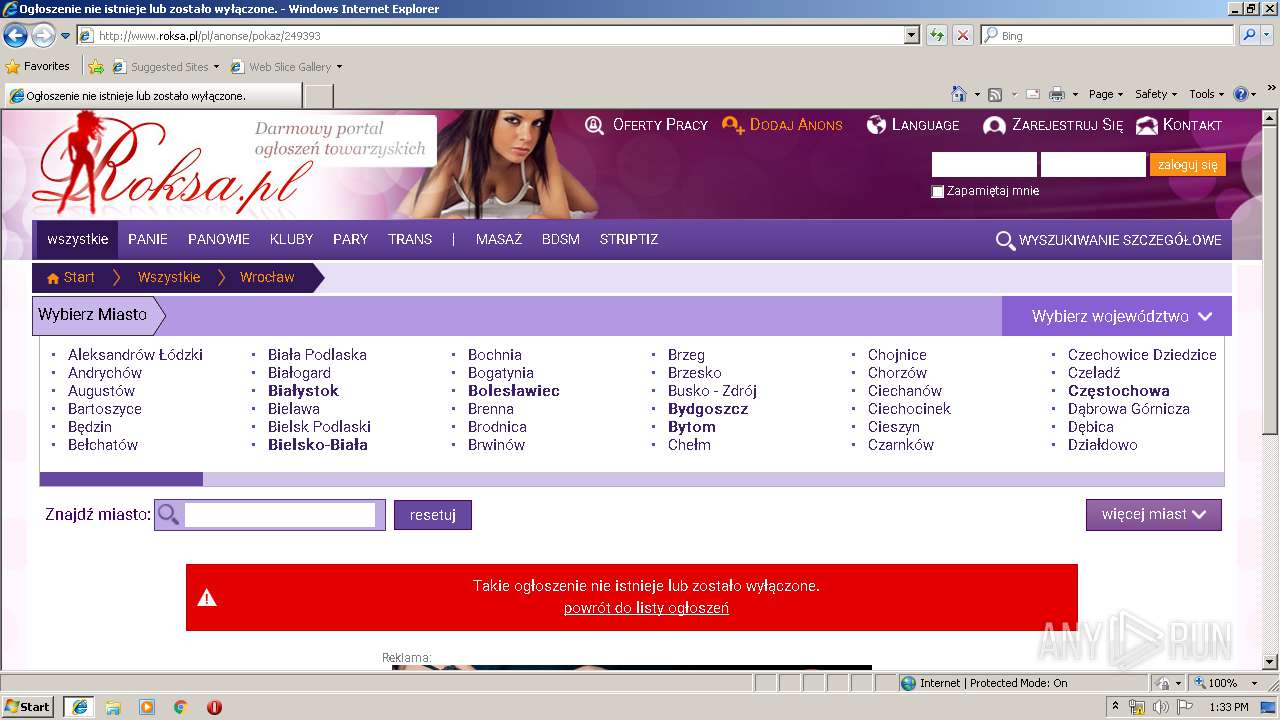Viewport: 1280px width, 720px height.
Task: Click the Zarejestruj Się user icon
Action: [x=994, y=126]
